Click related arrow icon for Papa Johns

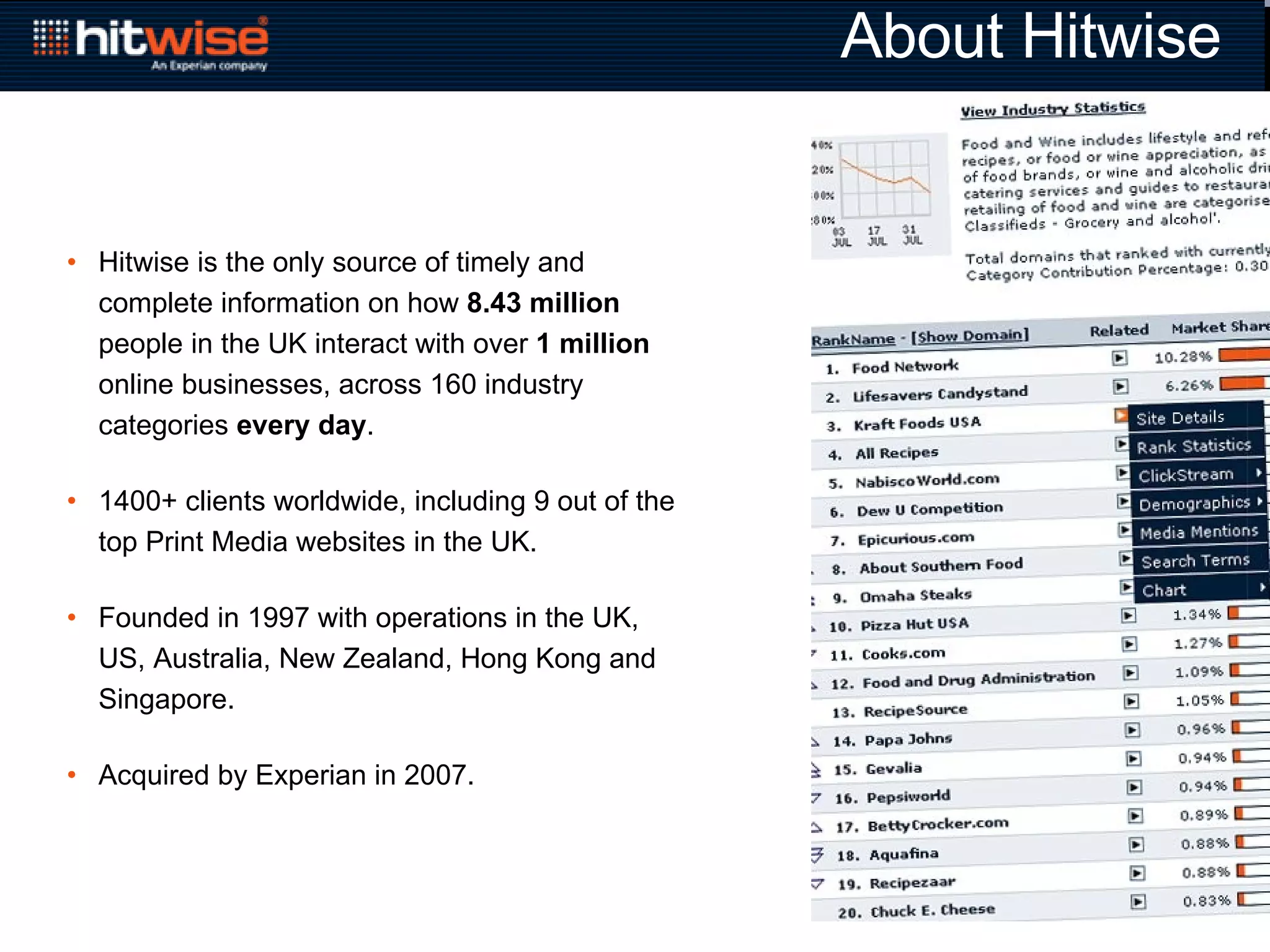pos(1132,730)
